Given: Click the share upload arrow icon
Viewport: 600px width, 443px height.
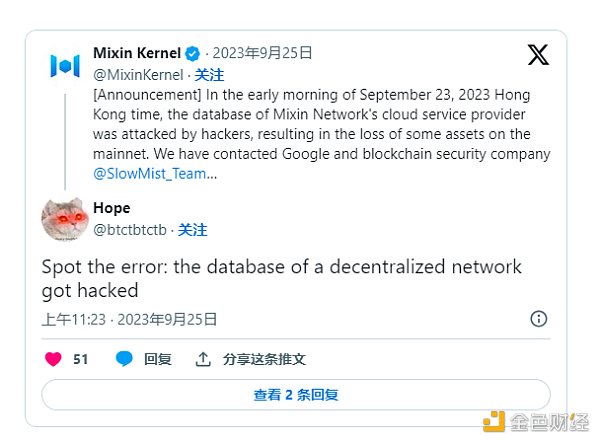Looking at the screenshot, I should click(x=203, y=359).
